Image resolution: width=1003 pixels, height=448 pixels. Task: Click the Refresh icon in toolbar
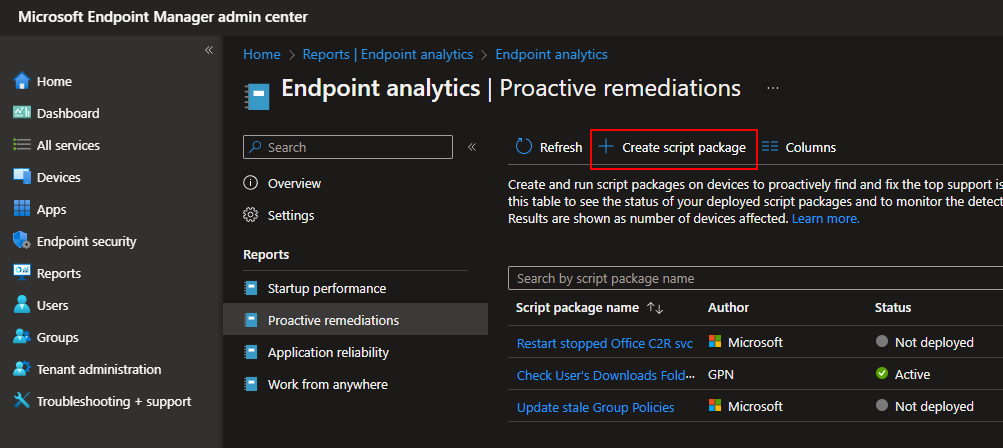[524, 147]
